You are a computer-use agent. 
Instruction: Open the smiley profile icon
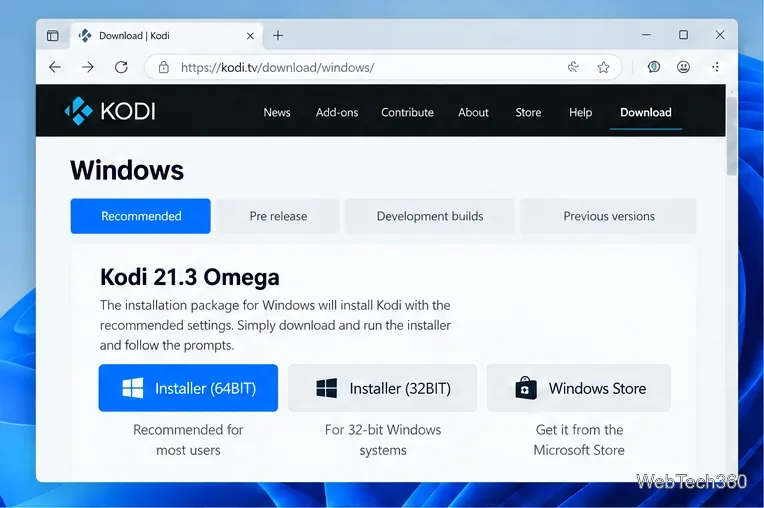[x=683, y=67]
